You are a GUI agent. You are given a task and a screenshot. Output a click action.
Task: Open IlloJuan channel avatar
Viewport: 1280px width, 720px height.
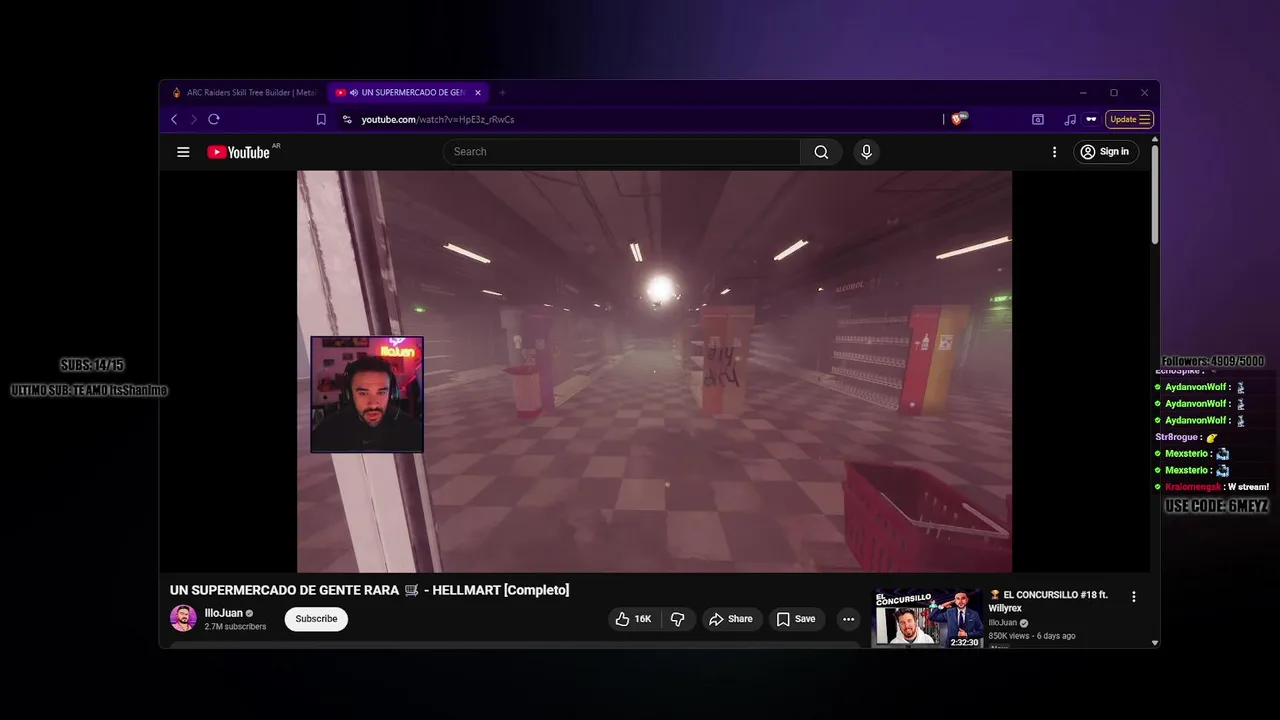coord(183,618)
